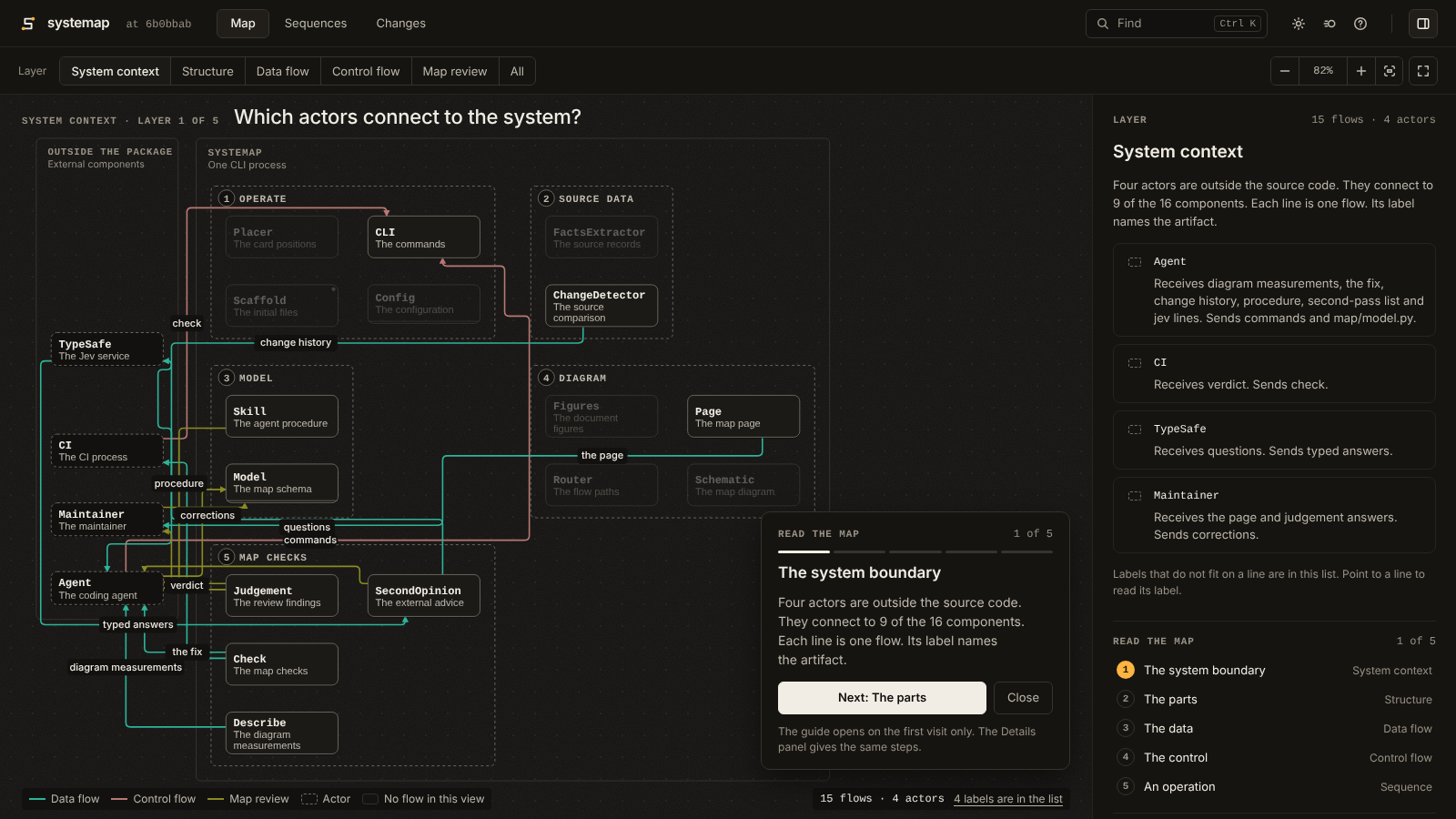The height and width of the screenshot is (819, 1456).
Task: Close the Read the map guide
Action: pos(1023,698)
